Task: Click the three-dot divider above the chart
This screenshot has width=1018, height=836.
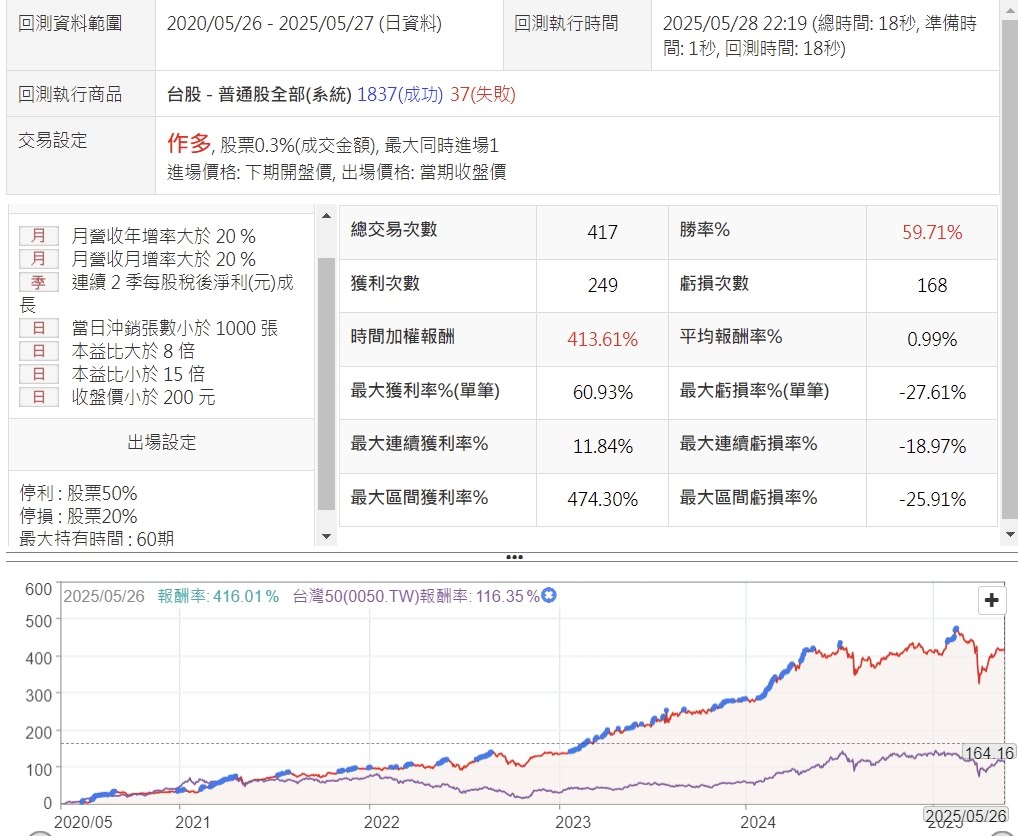Action: click(514, 557)
